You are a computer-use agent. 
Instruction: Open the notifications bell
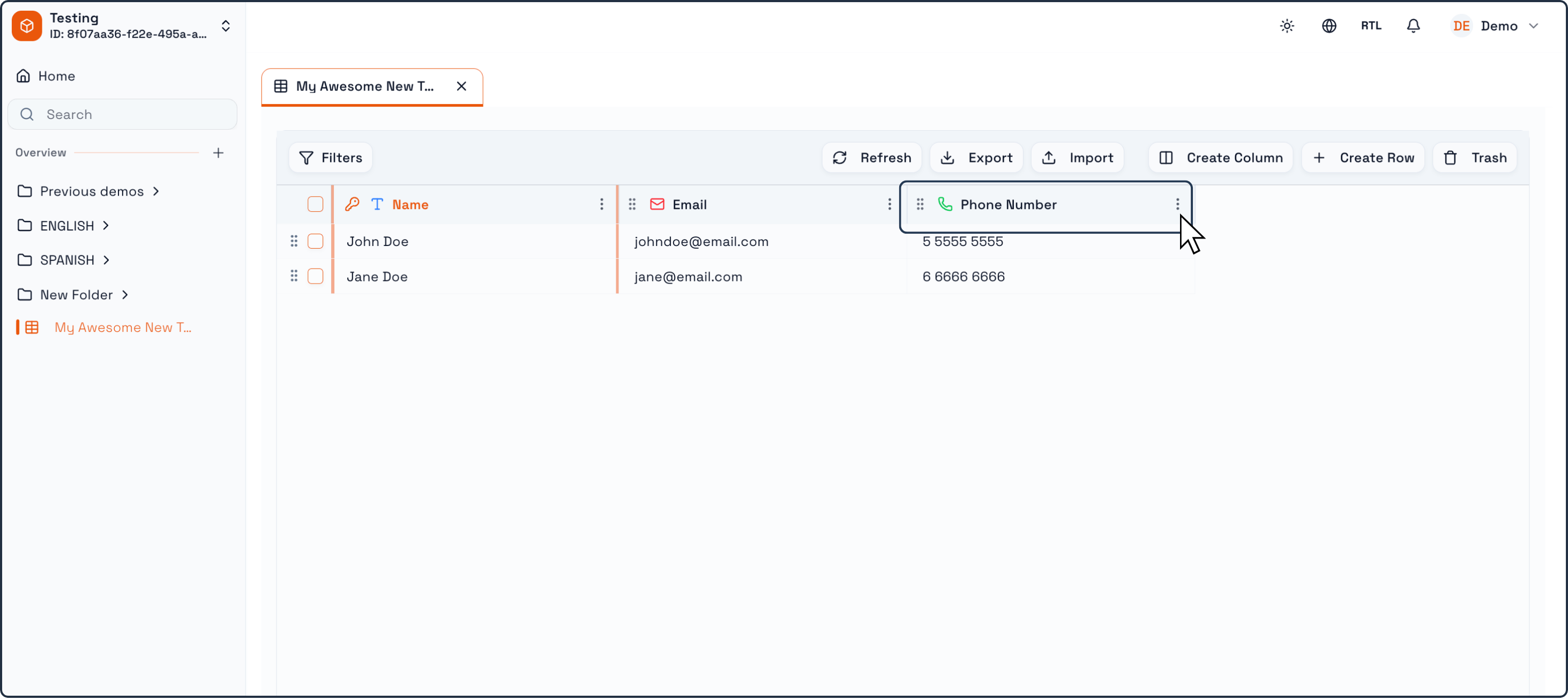click(1413, 26)
